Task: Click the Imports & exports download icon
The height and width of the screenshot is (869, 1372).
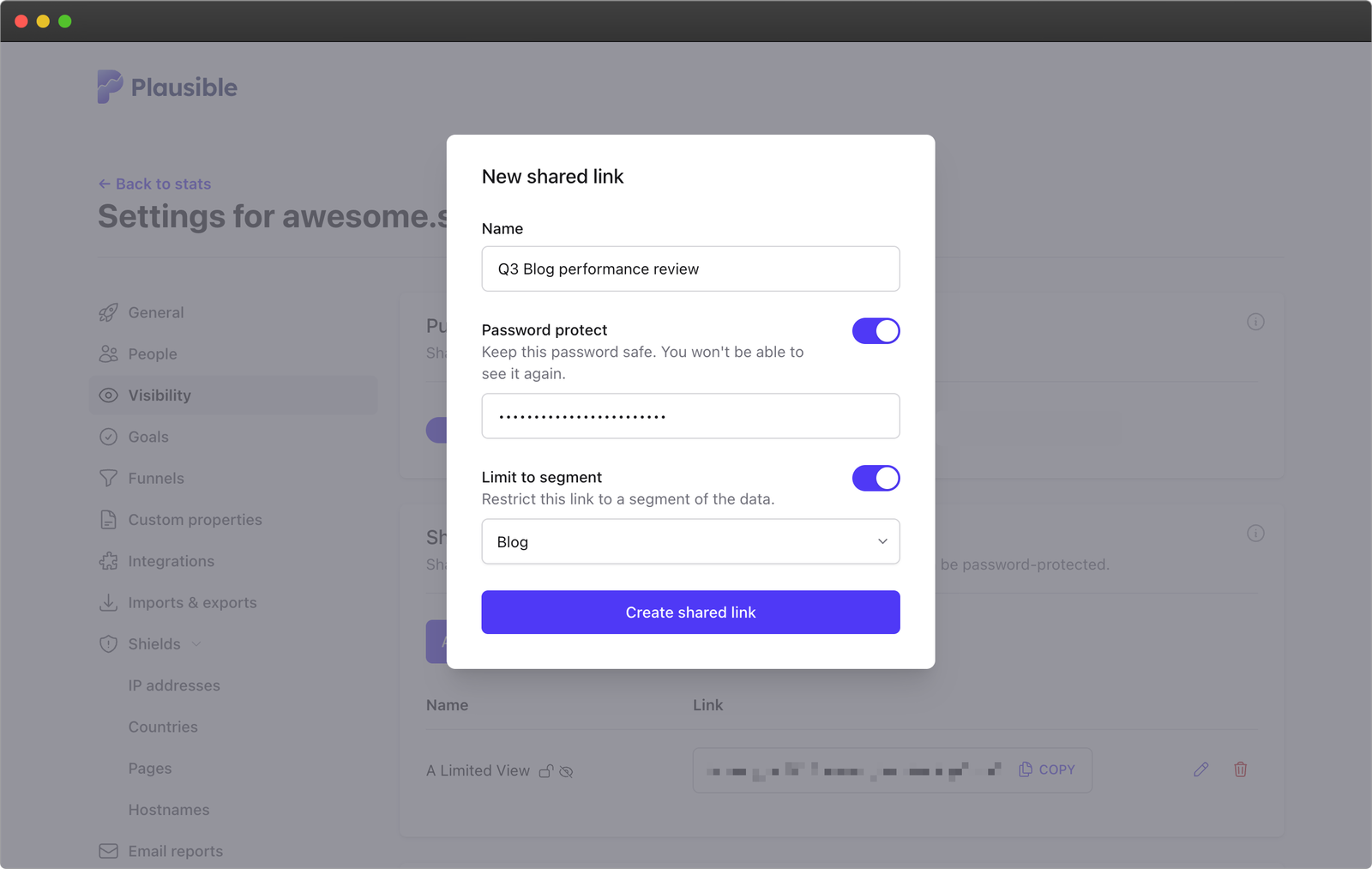Action: pos(109,602)
